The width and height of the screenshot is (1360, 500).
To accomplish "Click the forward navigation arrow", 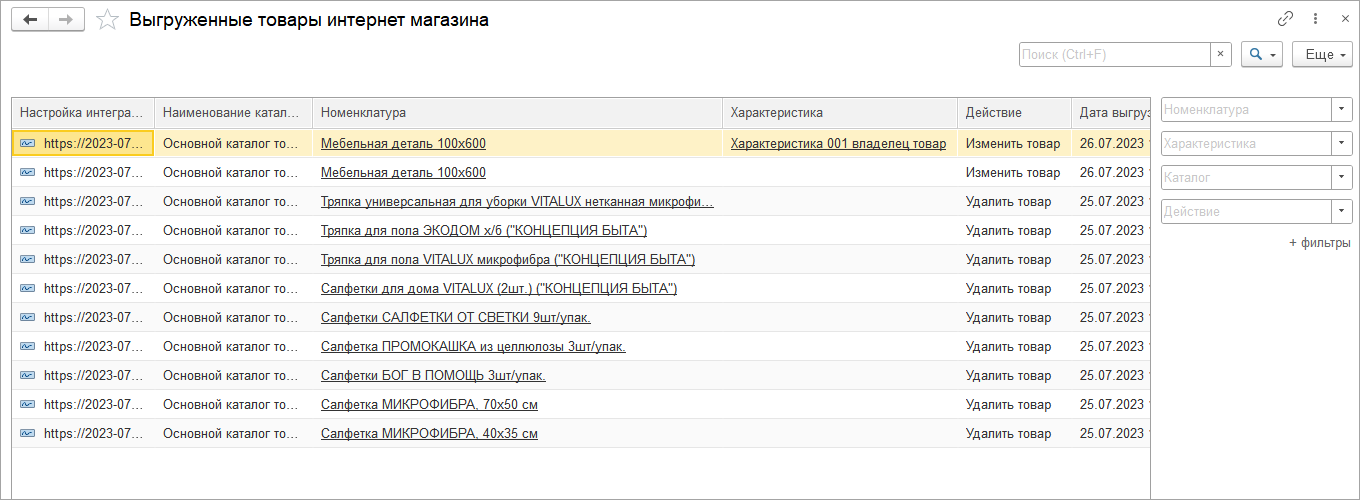I will (x=66, y=20).
